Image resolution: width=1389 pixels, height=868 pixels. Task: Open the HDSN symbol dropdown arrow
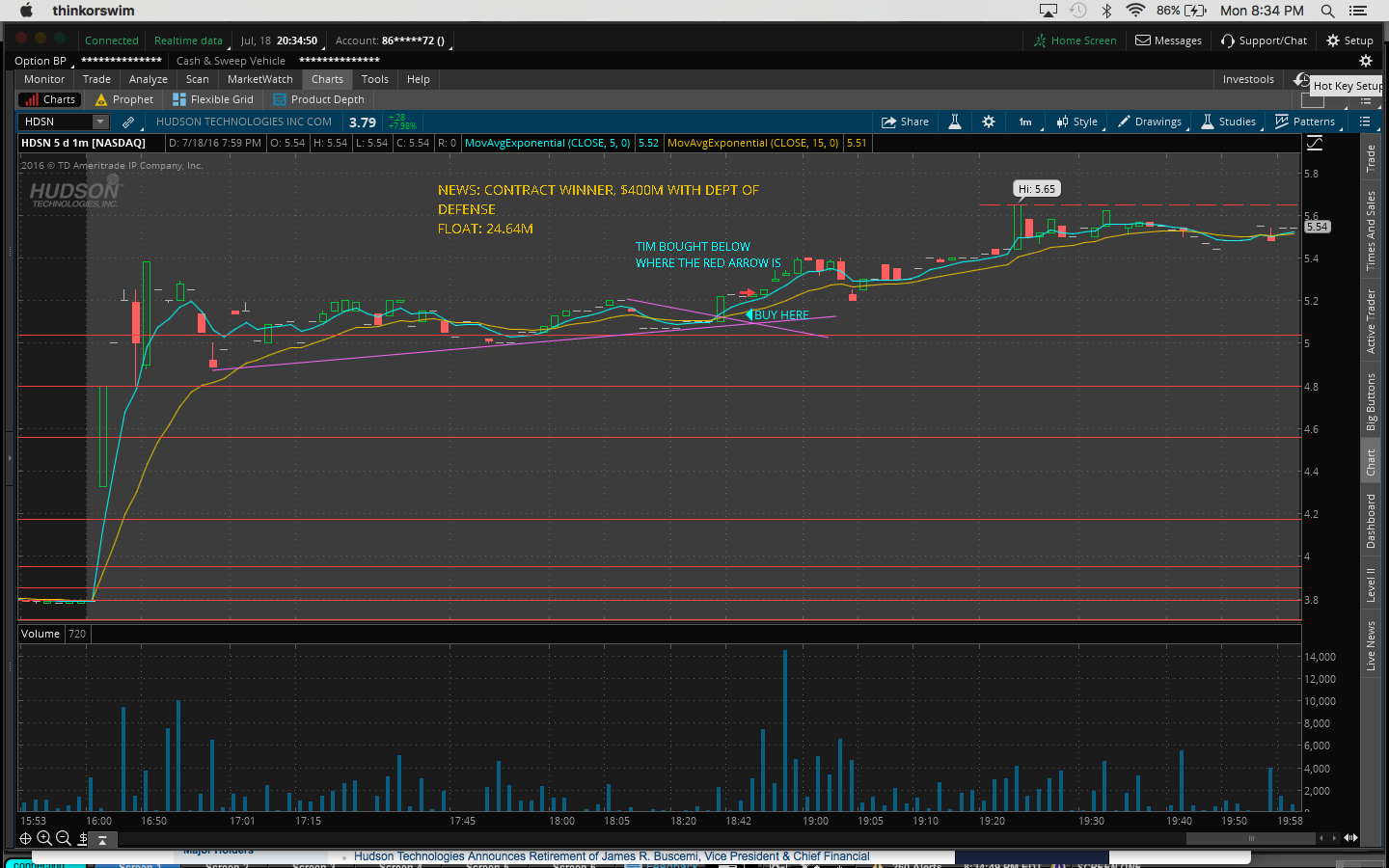coord(100,122)
